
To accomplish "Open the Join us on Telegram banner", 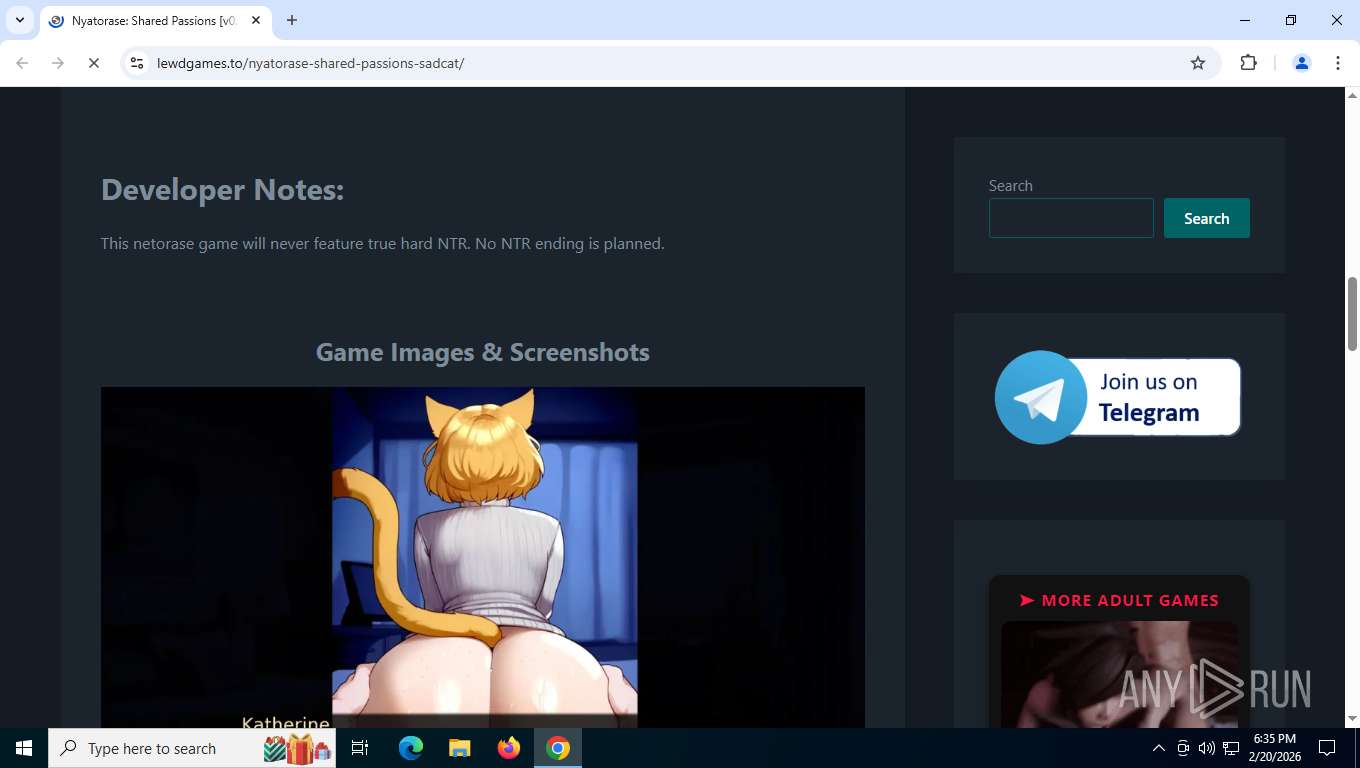I will coord(1118,397).
